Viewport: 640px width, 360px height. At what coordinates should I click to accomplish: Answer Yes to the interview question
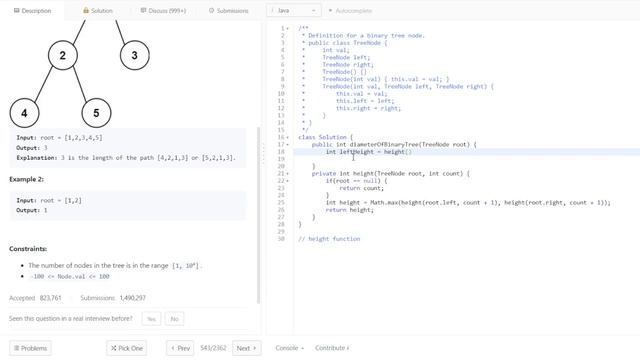(151, 319)
